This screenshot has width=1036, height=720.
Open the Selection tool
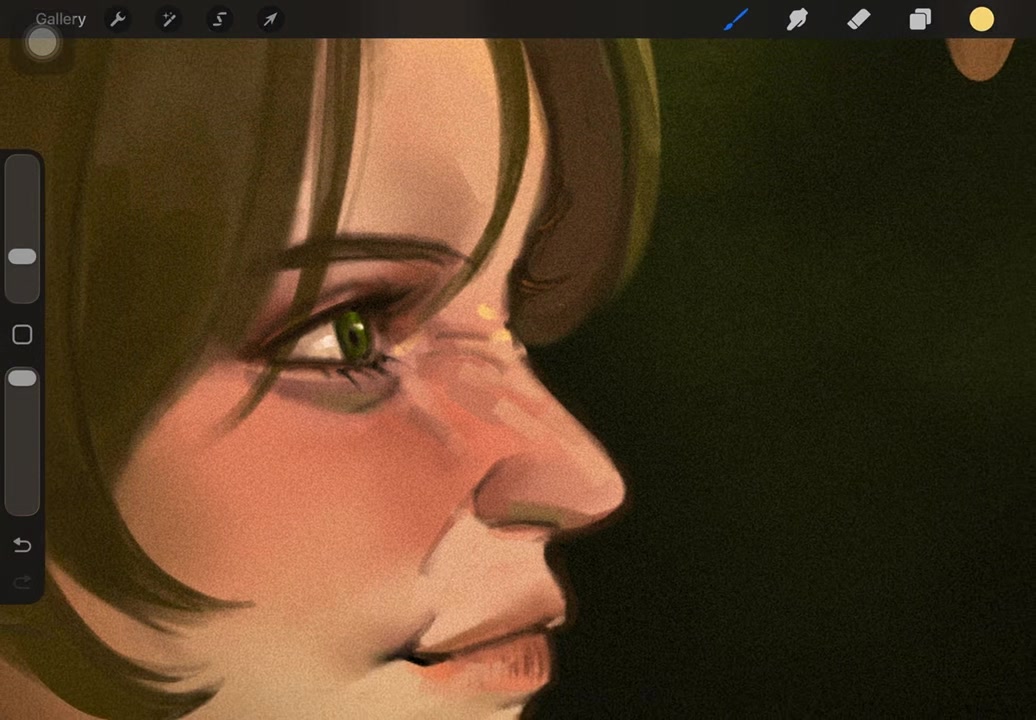point(219,19)
